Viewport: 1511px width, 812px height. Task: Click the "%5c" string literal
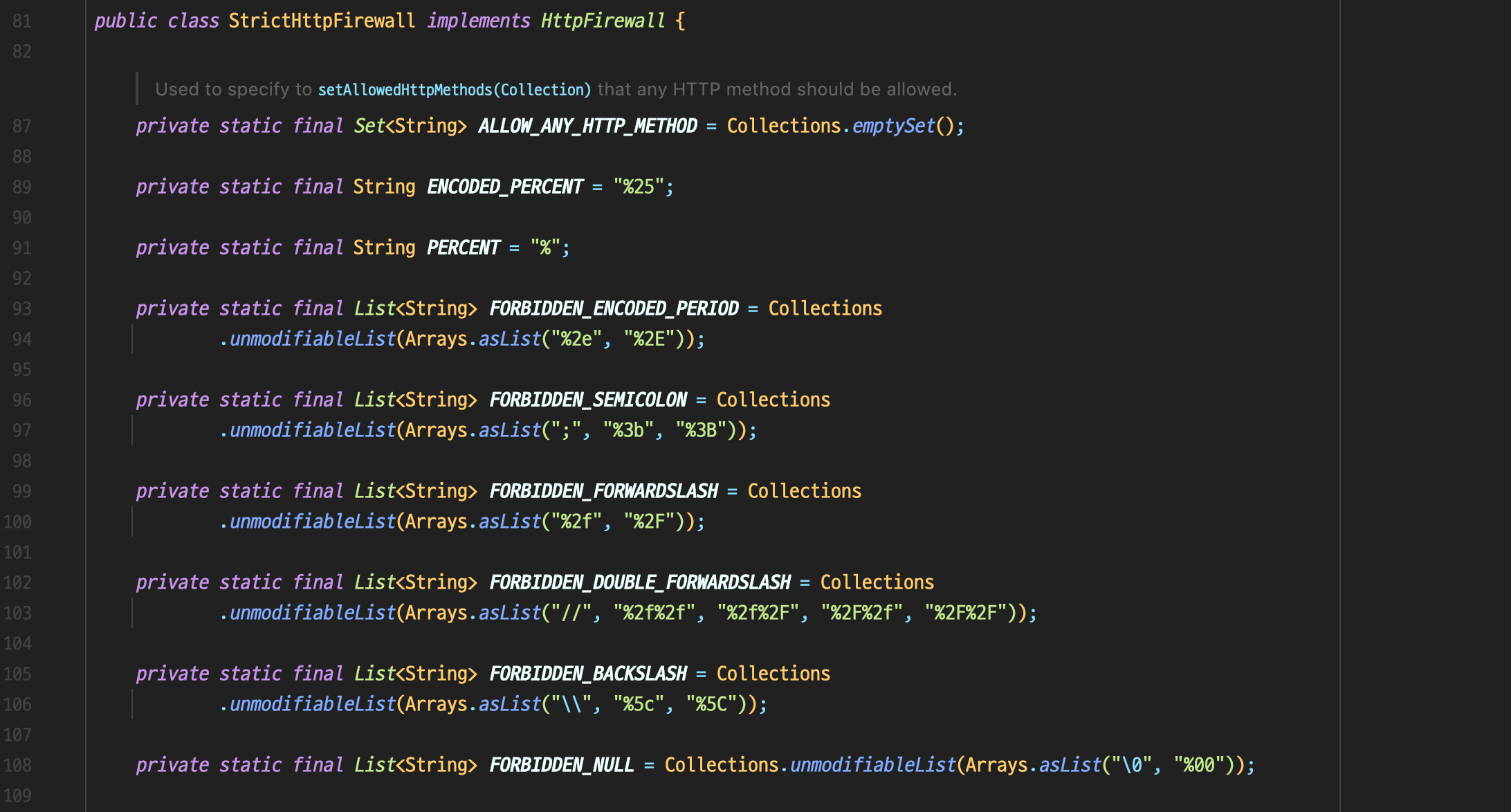tap(639, 704)
